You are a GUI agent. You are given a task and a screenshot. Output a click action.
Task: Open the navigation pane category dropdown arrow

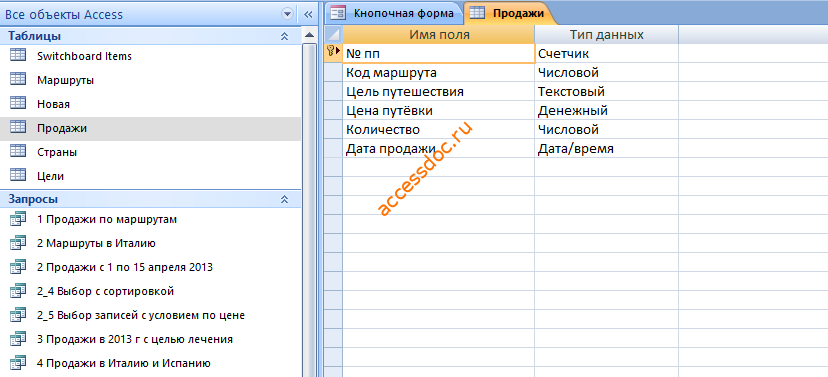[287, 15]
